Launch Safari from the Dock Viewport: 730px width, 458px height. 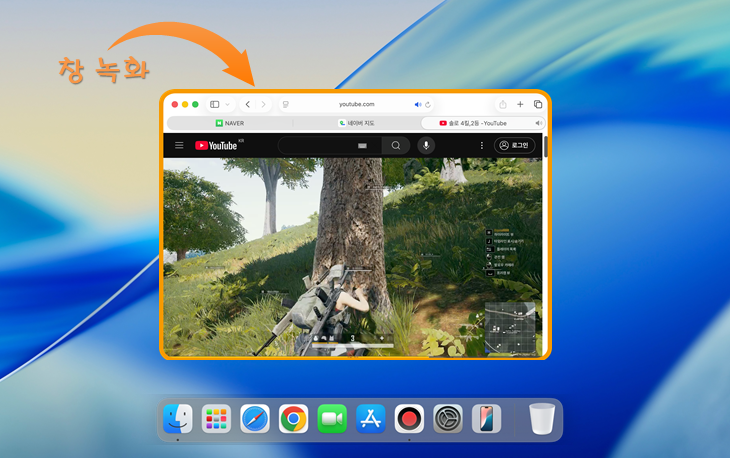[255, 419]
